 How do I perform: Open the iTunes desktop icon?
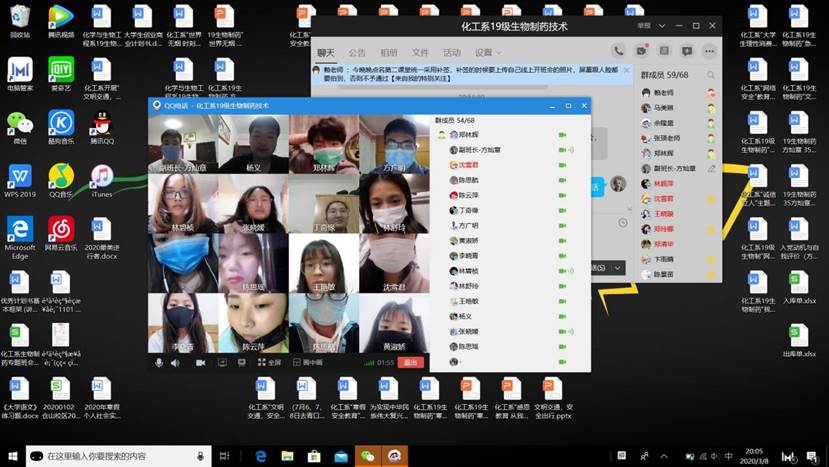click(x=102, y=181)
